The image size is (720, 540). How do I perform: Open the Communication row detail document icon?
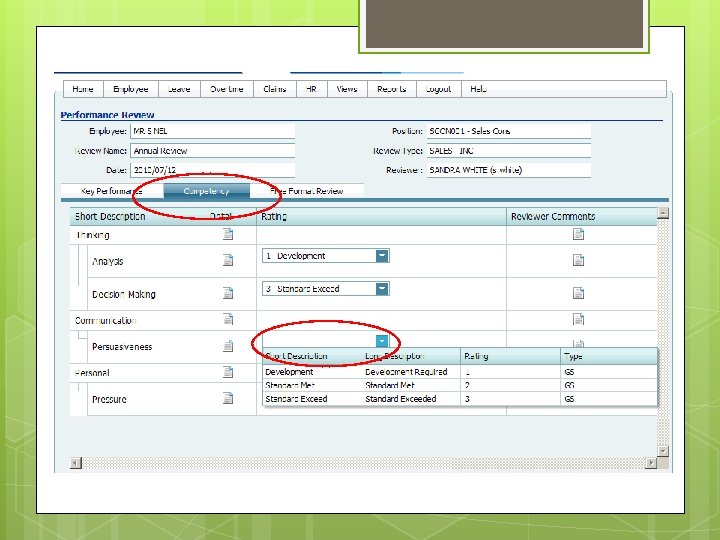(x=228, y=319)
